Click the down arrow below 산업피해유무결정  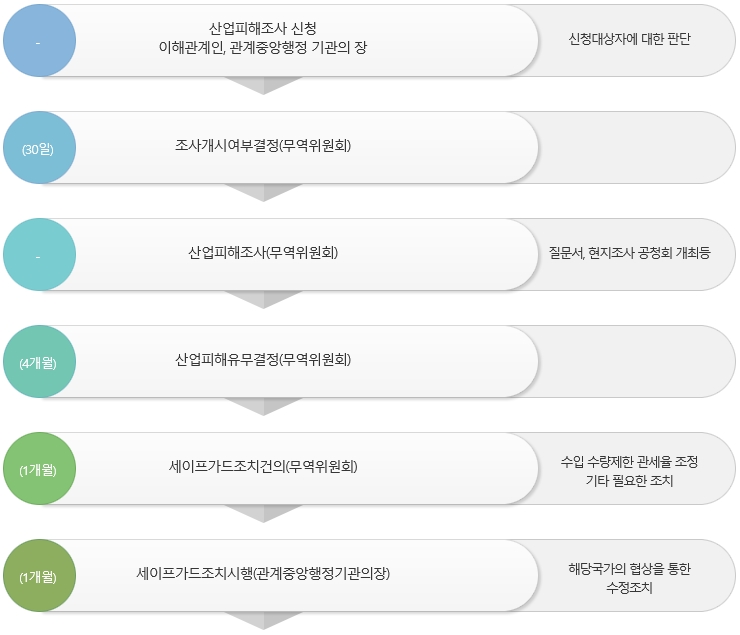click(x=263, y=407)
